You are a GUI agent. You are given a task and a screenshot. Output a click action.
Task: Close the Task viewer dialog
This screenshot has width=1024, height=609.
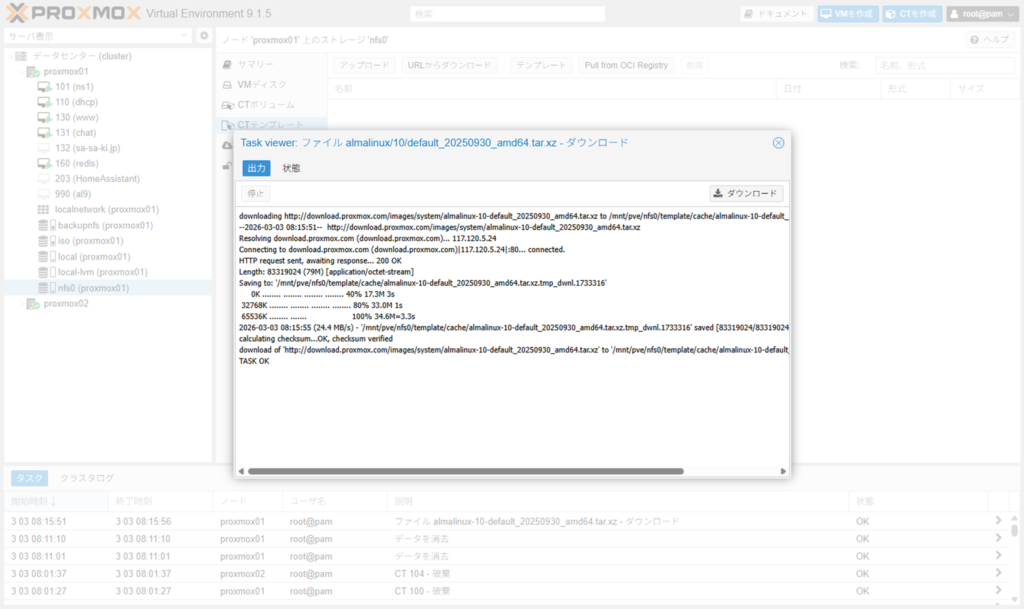(x=778, y=143)
